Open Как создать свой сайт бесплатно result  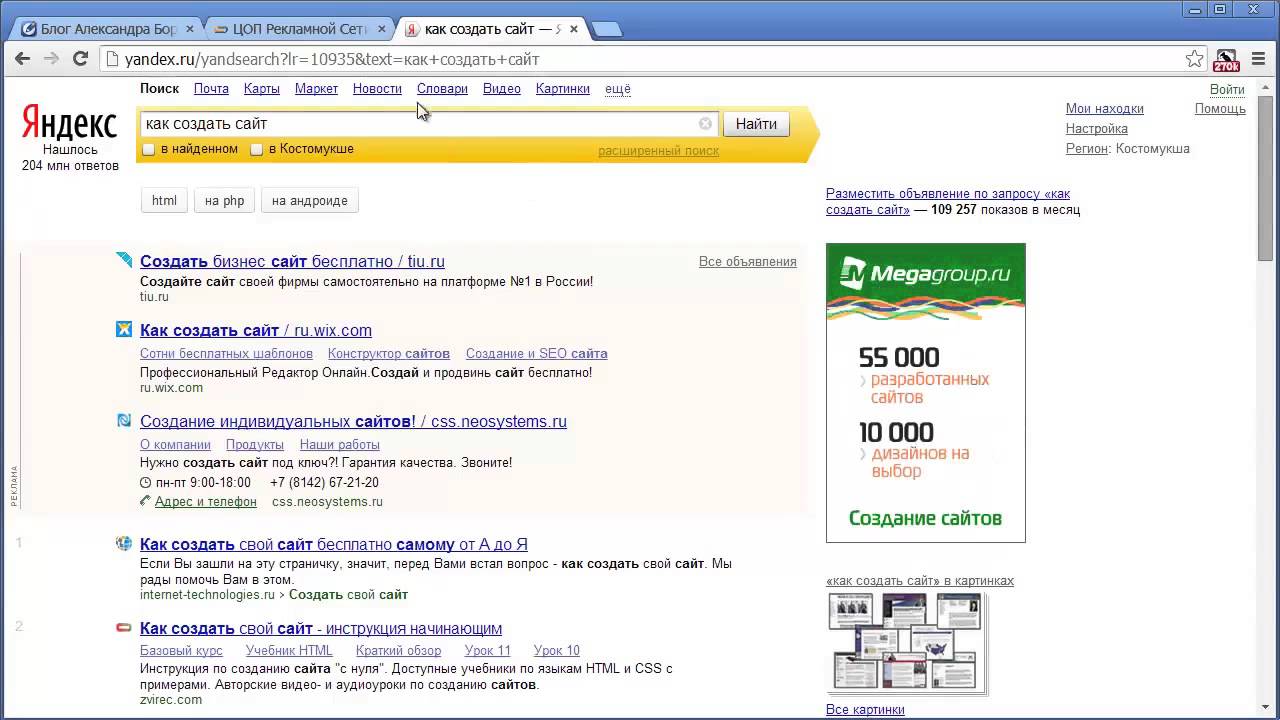(x=334, y=544)
